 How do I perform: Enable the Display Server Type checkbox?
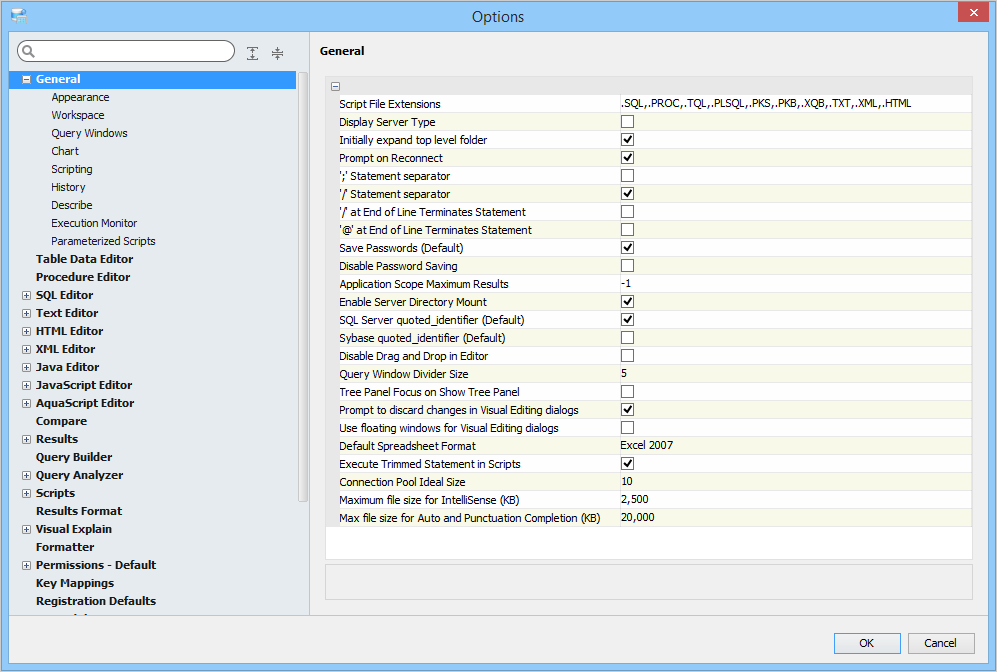point(627,122)
